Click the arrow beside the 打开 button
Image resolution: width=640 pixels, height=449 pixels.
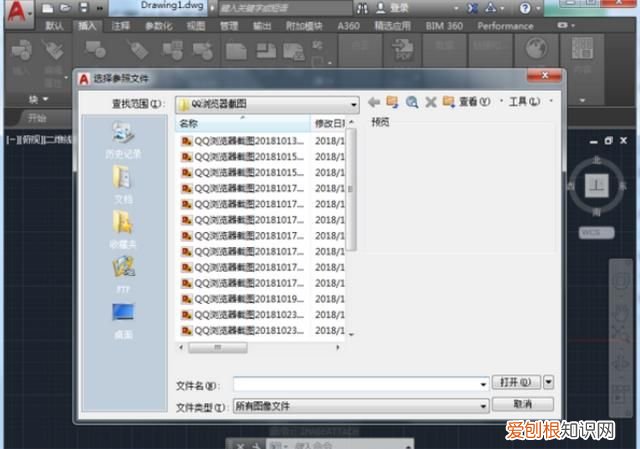click(549, 382)
